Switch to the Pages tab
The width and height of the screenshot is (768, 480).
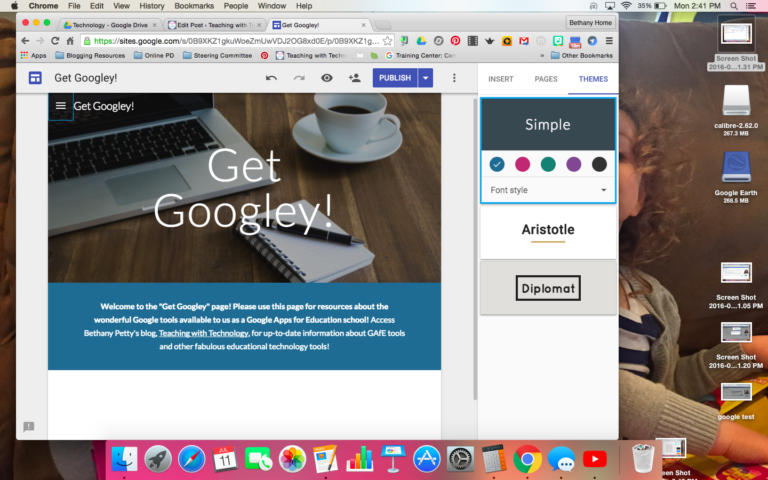546,79
